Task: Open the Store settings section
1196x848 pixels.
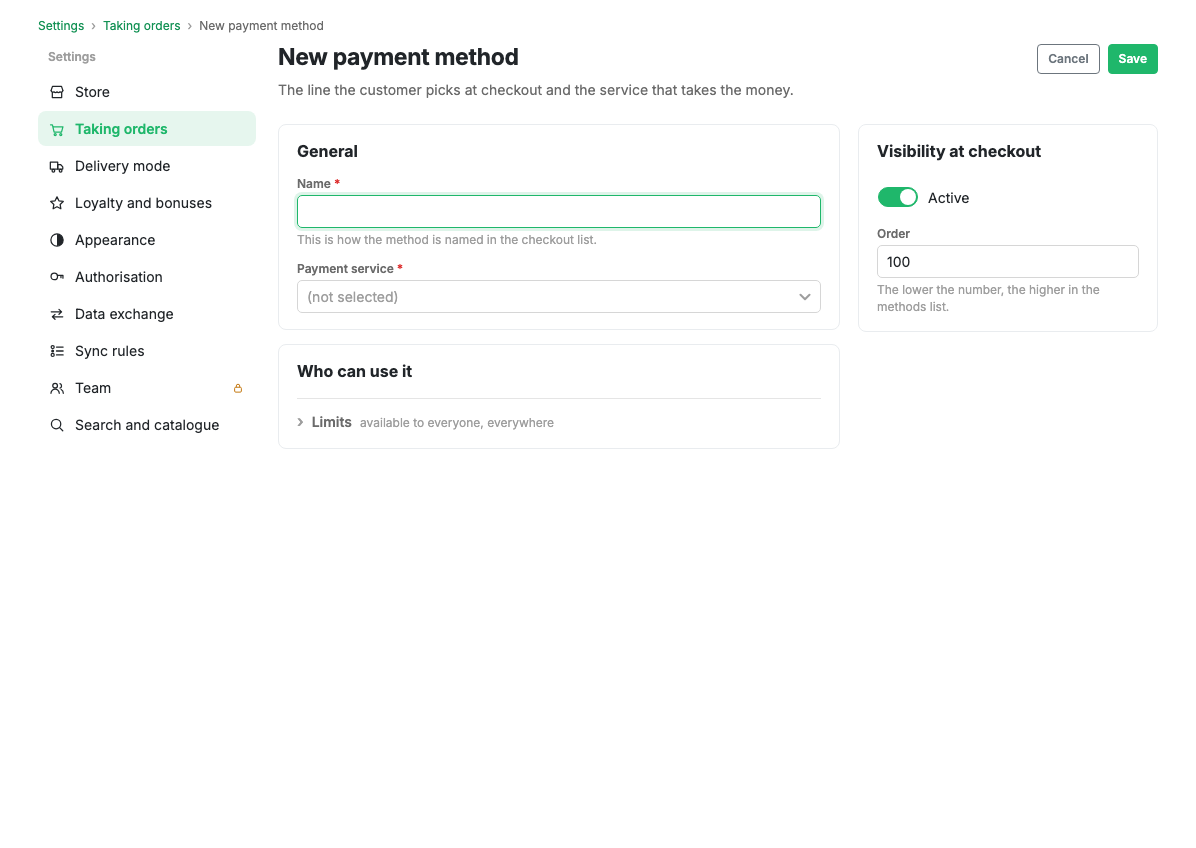Action: [147, 92]
